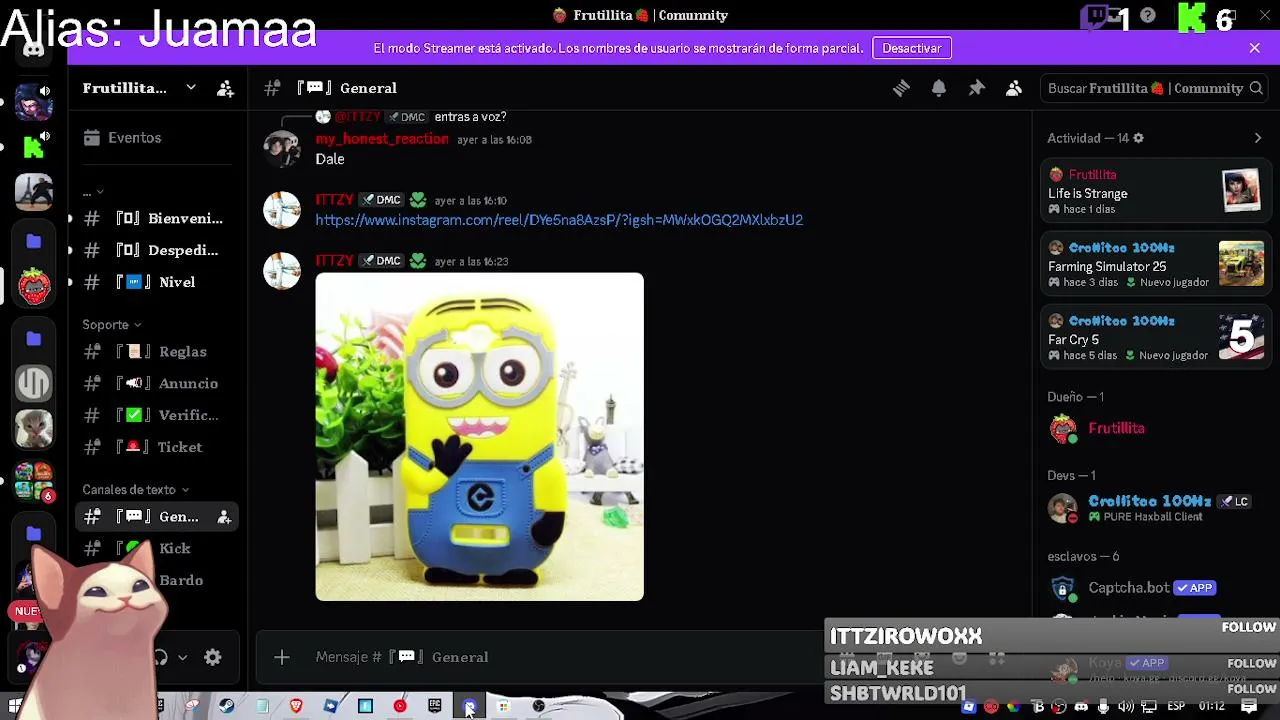Click the Activity settings gear icon
This screenshot has width=1280, height=720.
(1138, 138)
